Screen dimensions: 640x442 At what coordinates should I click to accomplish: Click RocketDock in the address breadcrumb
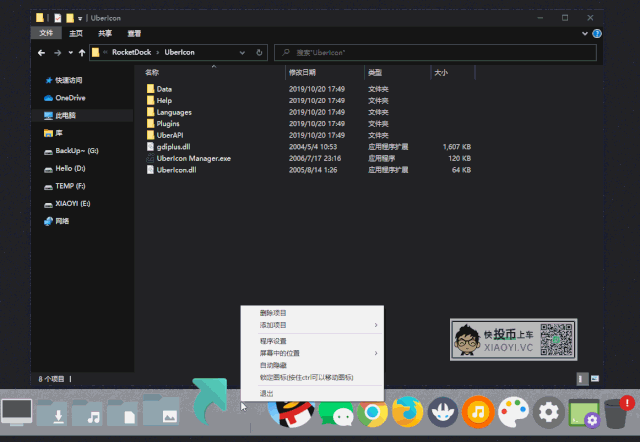coord(131,52)
